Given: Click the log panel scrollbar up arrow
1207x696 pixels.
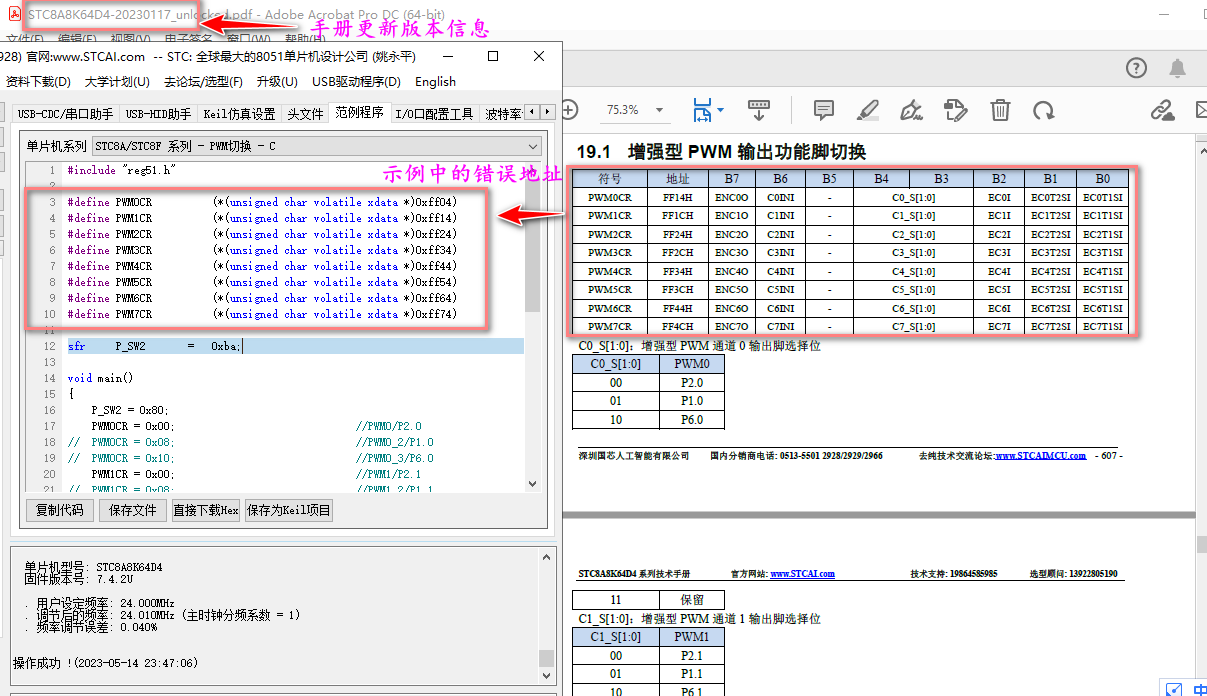Looking at the screenshot, I should [546, 557].
